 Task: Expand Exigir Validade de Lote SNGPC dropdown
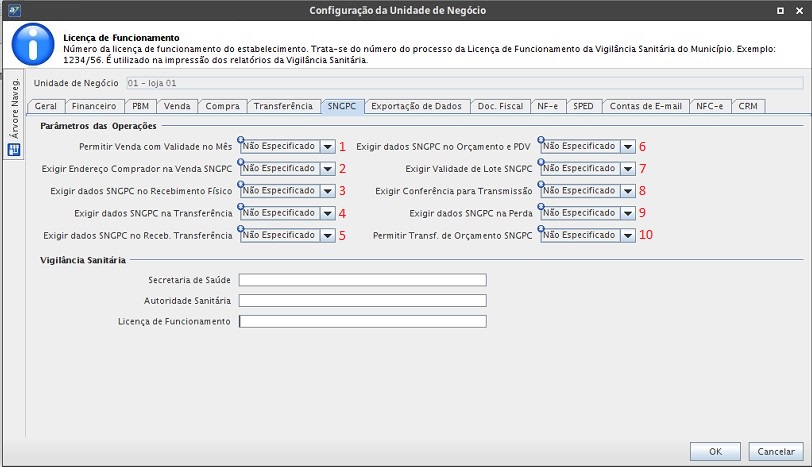click(x=627, y=169)
